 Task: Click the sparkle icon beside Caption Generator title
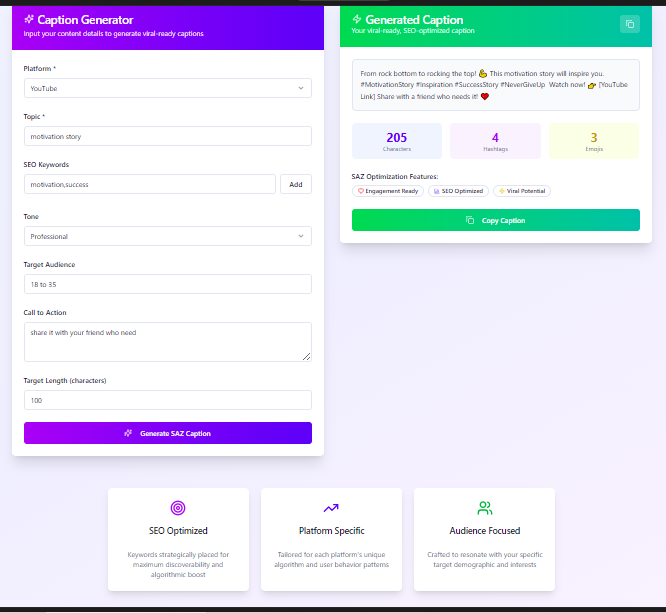[x=29, y=19]
